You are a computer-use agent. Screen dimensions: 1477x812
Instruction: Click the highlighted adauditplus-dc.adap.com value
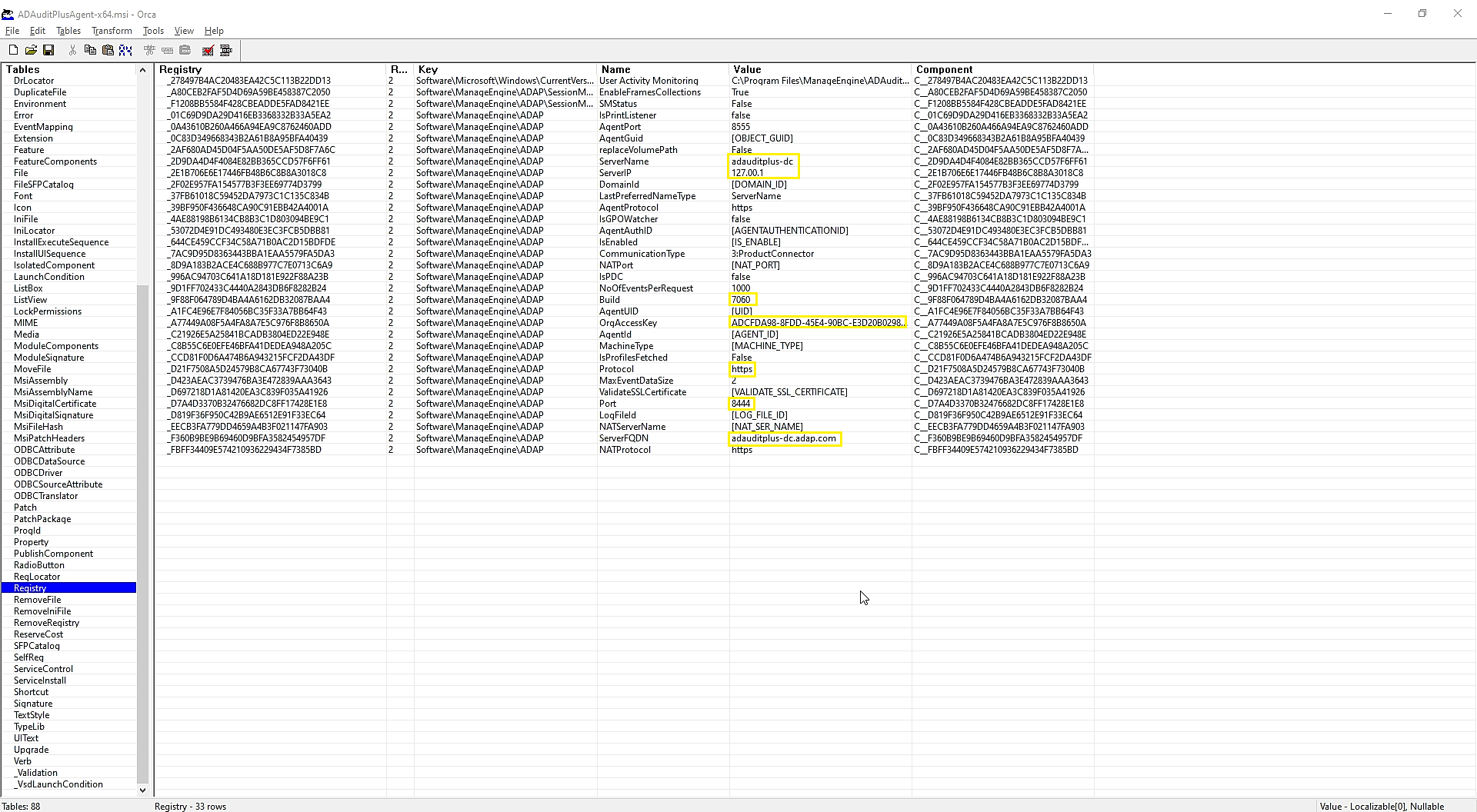point(784,438)
